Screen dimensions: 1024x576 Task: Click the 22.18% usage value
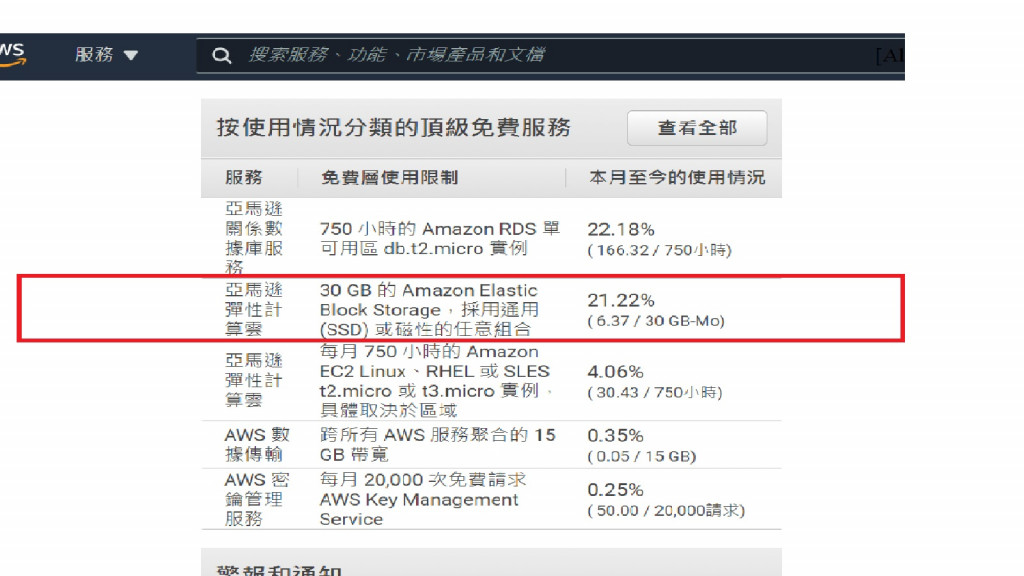[x=620, y=230]
